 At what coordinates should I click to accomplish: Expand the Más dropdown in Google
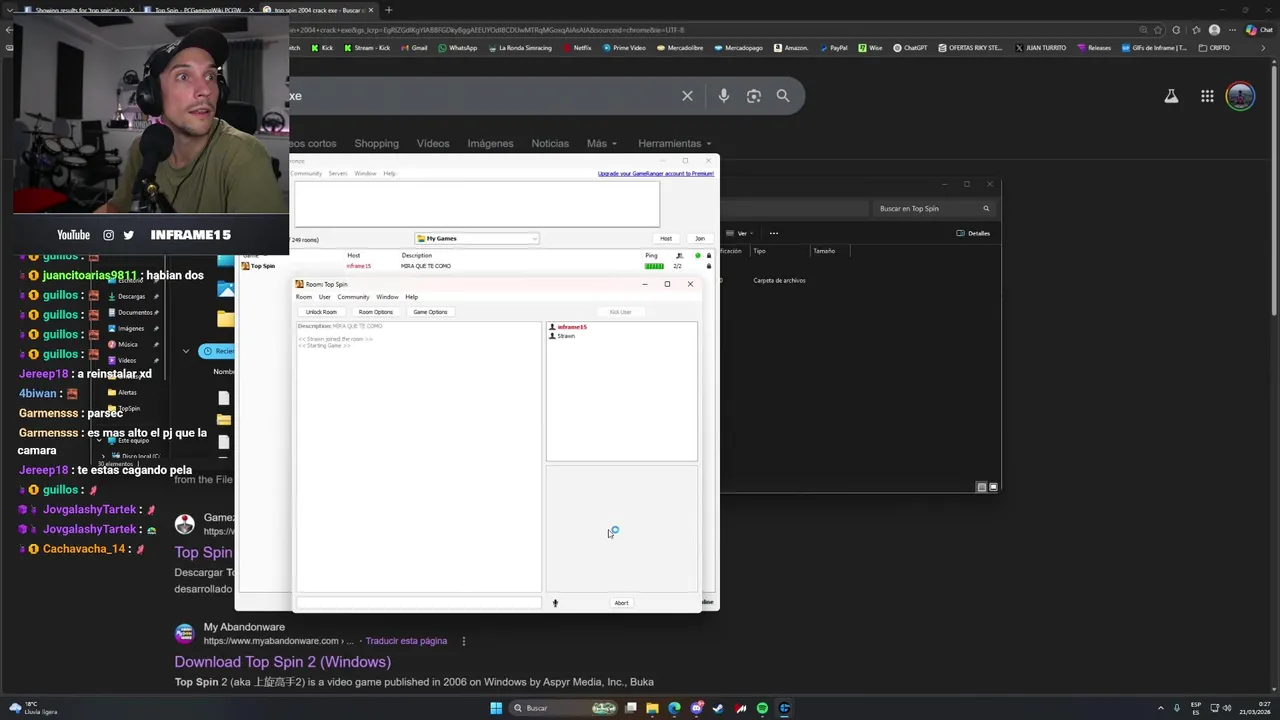click(601, 143)
